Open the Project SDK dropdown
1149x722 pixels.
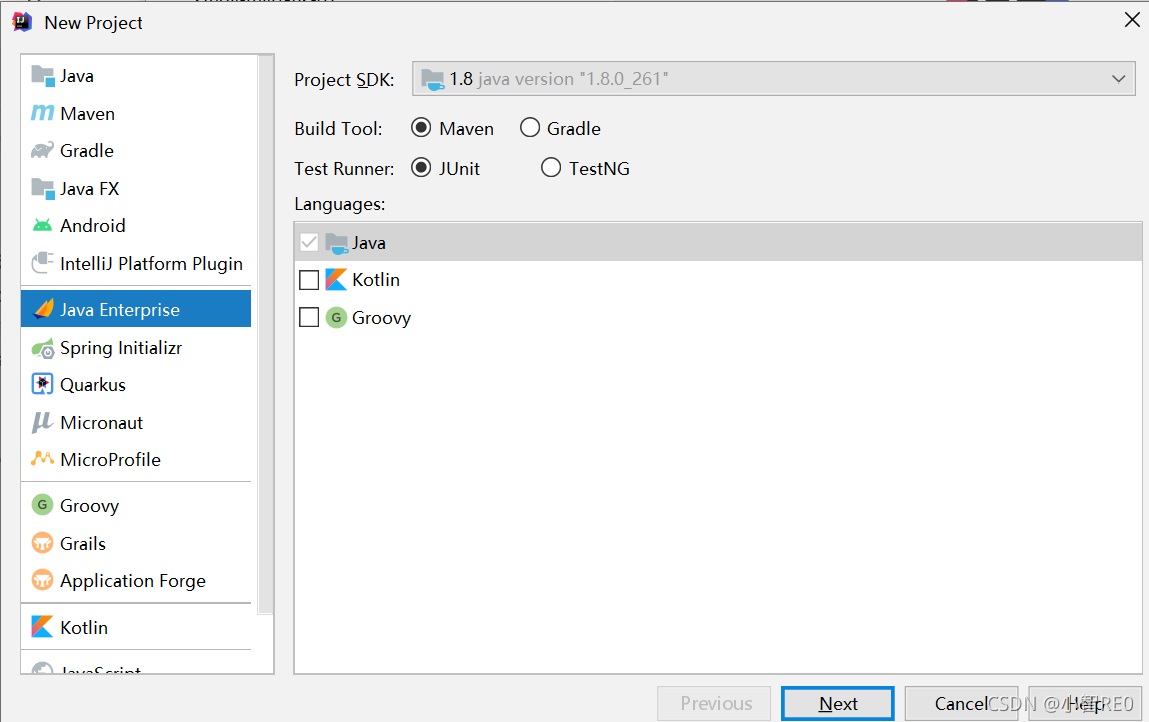point(773,78)
